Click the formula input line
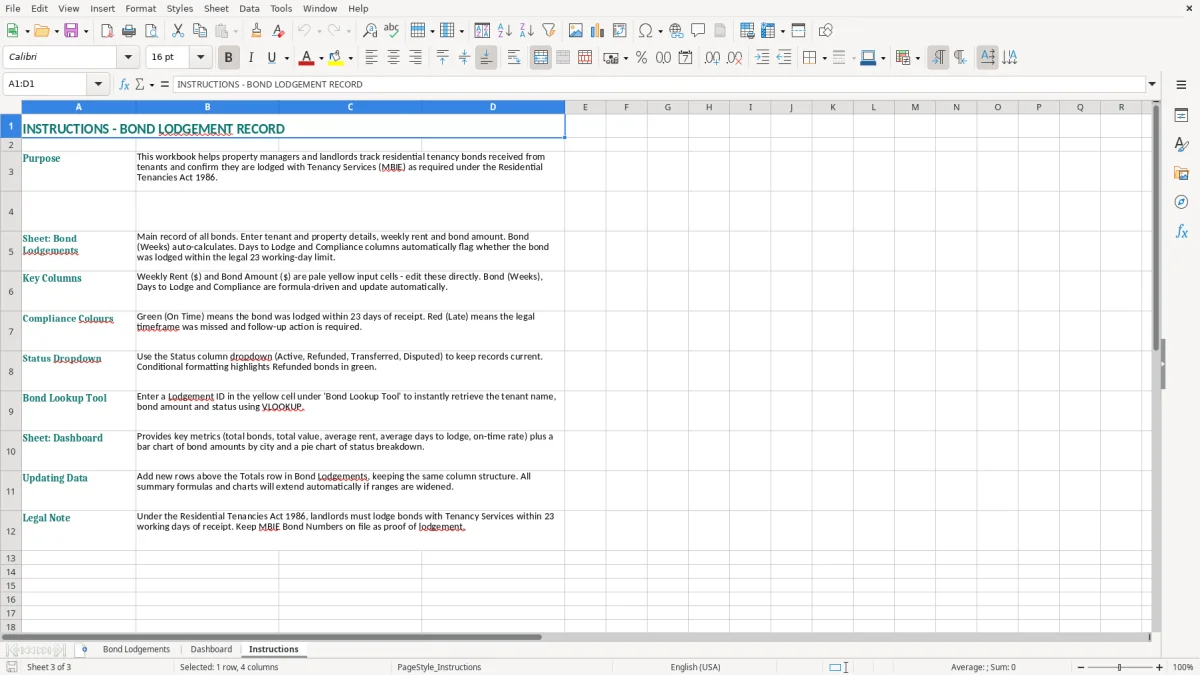 pyautogui.click(x=659, y=84)
